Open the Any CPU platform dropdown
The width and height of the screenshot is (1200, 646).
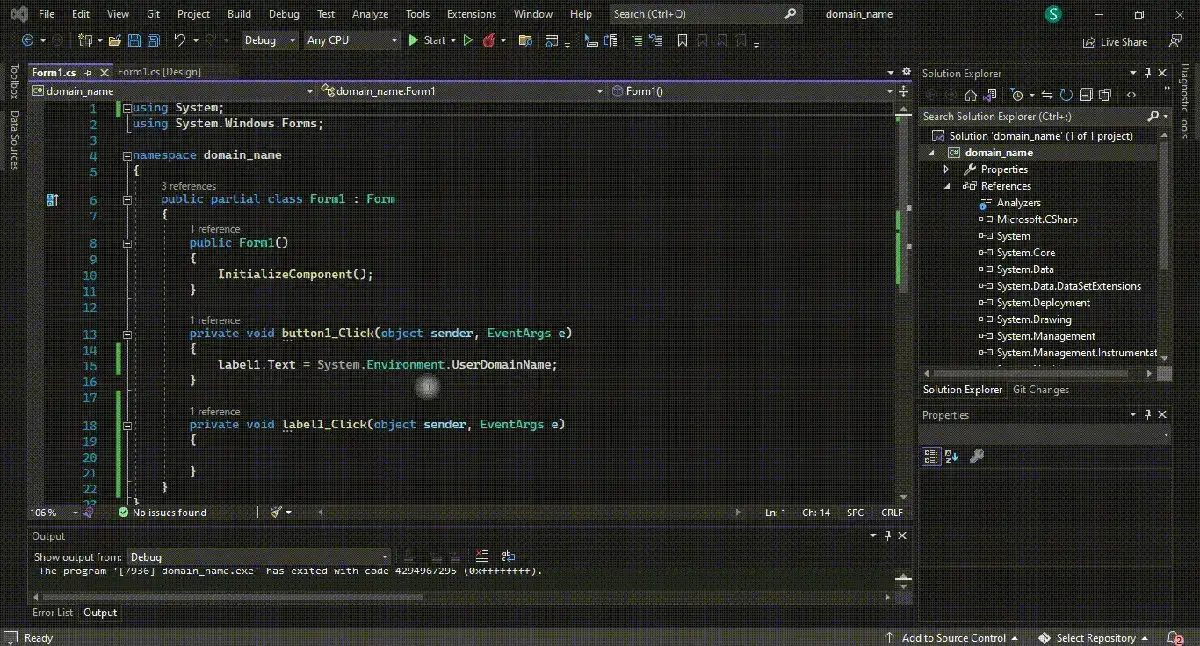click(351, 40)
